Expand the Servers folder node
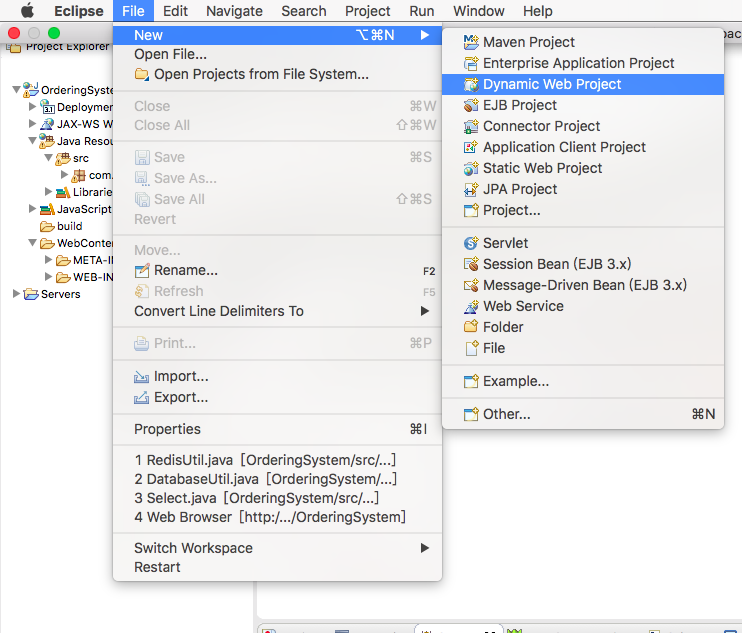Screen dimensions: 742x633 16,294
